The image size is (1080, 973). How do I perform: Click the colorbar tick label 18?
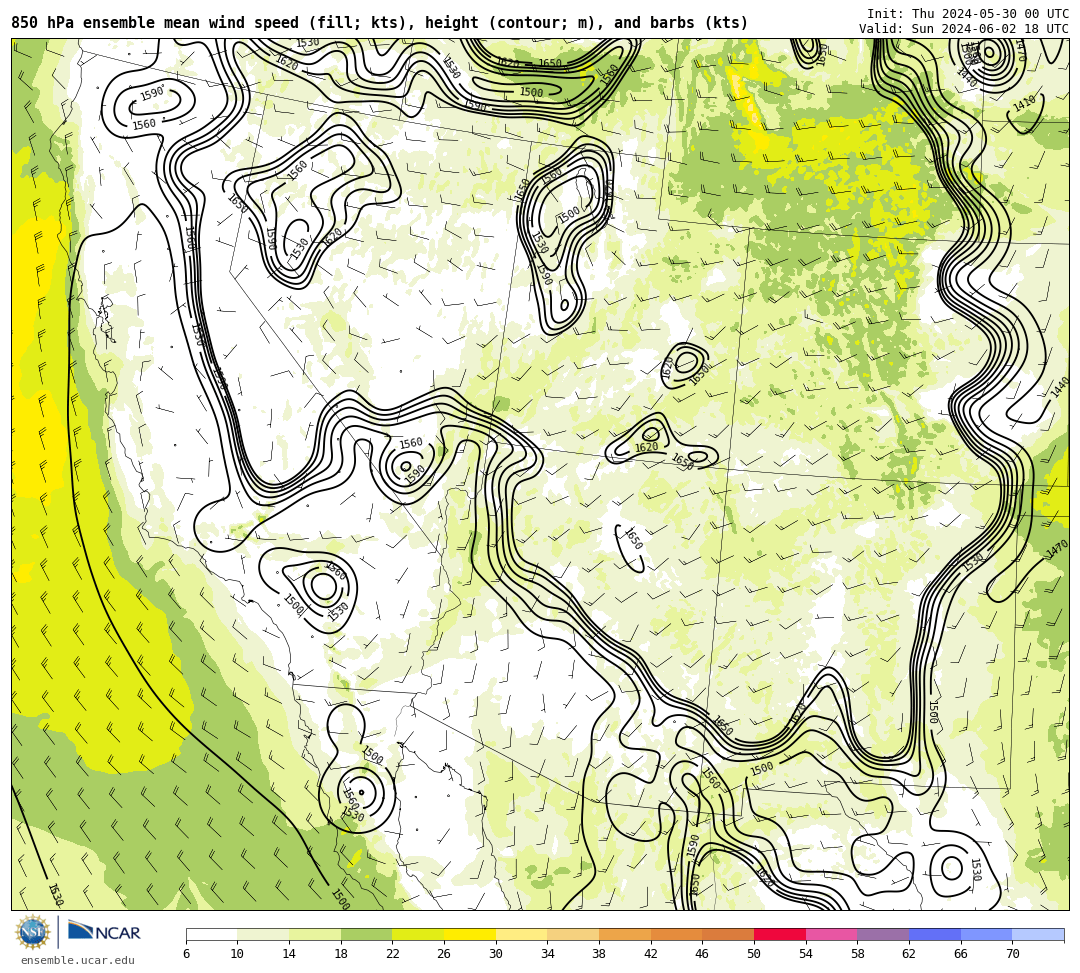coord(341,954)
